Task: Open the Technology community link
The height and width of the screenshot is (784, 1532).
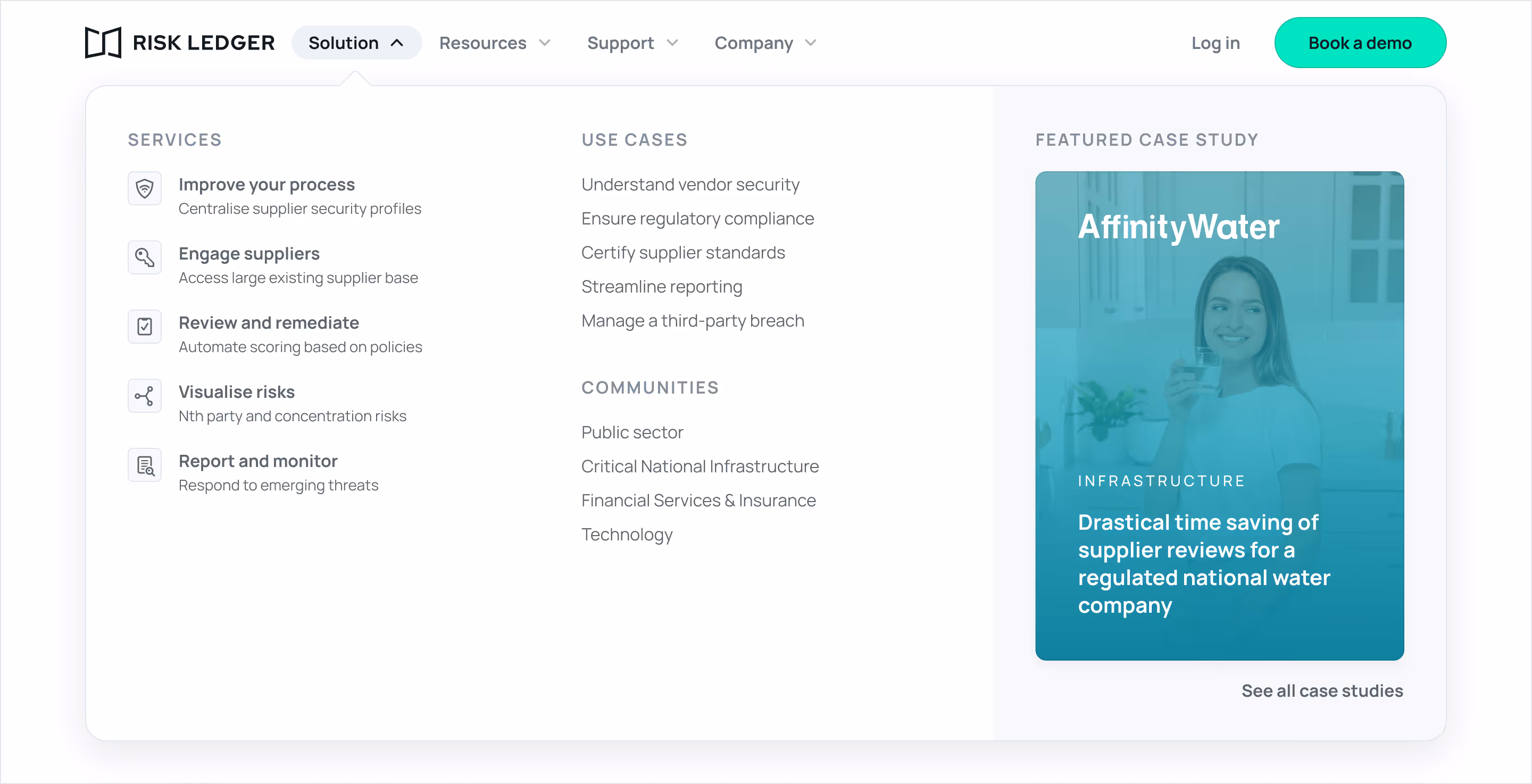Action: click(627, 534)
